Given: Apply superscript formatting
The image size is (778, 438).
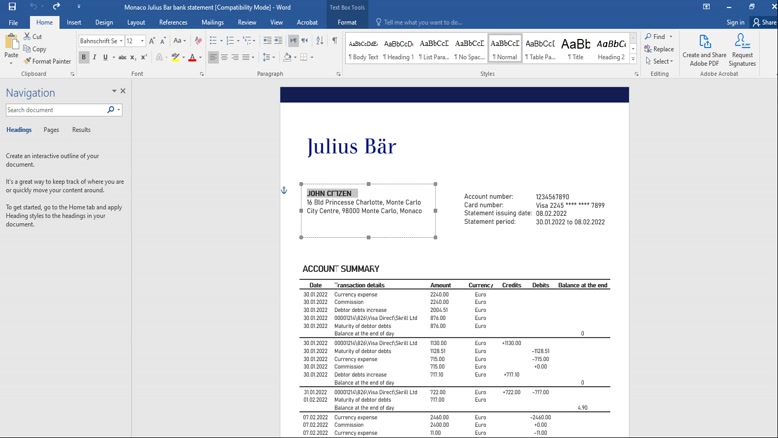Looking at the screenshot, I should click(143, 58).
